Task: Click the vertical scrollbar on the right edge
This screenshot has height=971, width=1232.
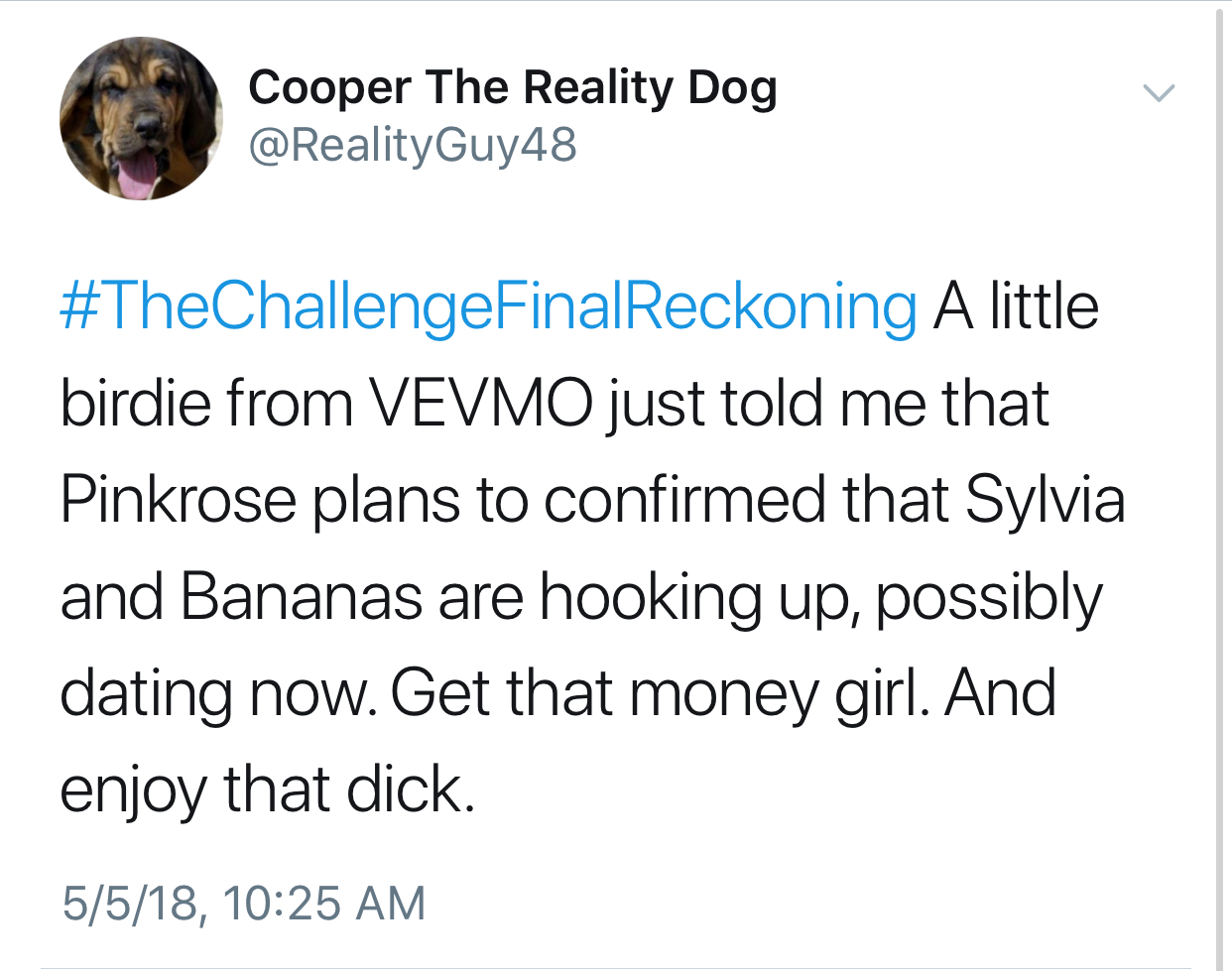Action: tap(1220, 485)
